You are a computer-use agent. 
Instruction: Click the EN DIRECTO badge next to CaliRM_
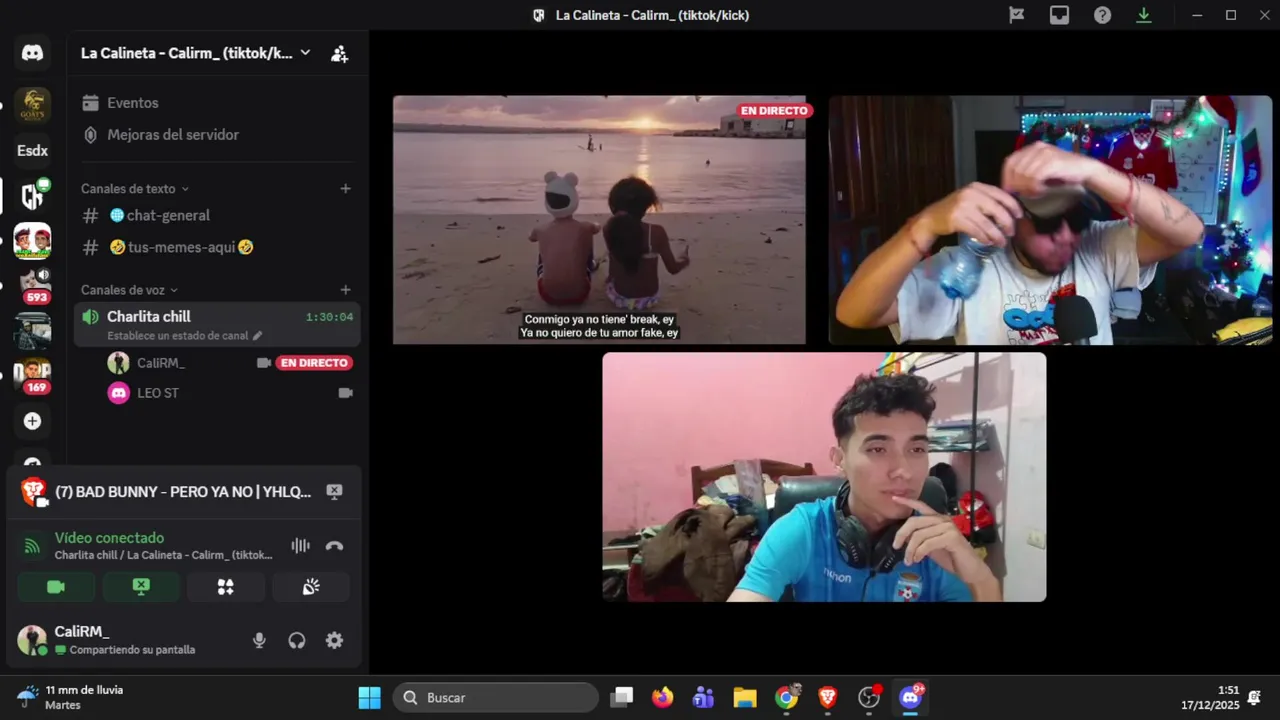314,363
